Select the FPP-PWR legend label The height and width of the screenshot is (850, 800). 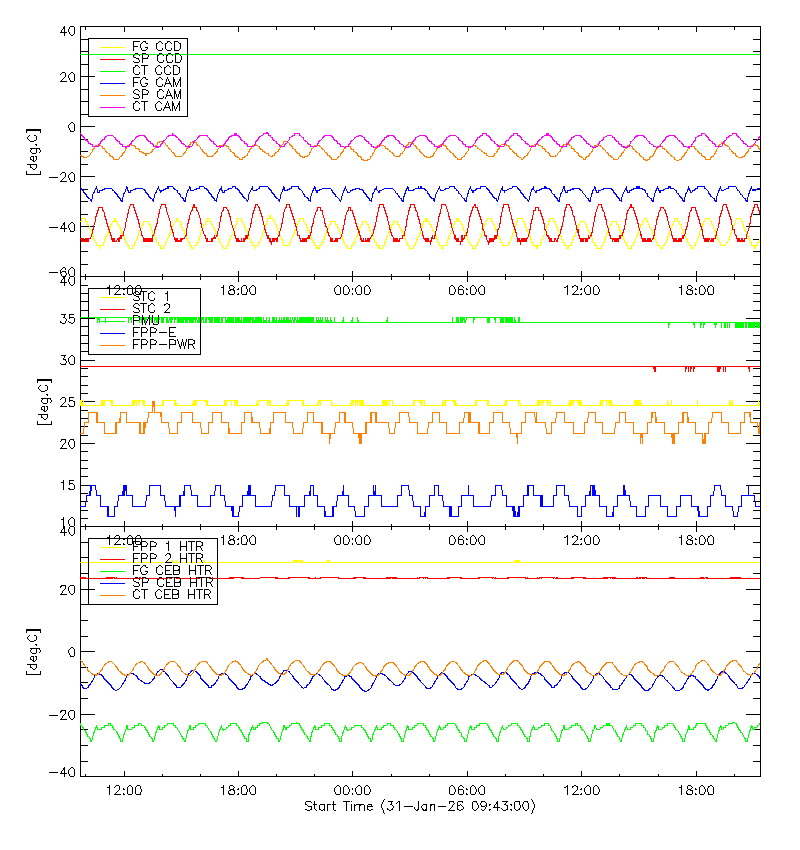[x=165, y=344]
